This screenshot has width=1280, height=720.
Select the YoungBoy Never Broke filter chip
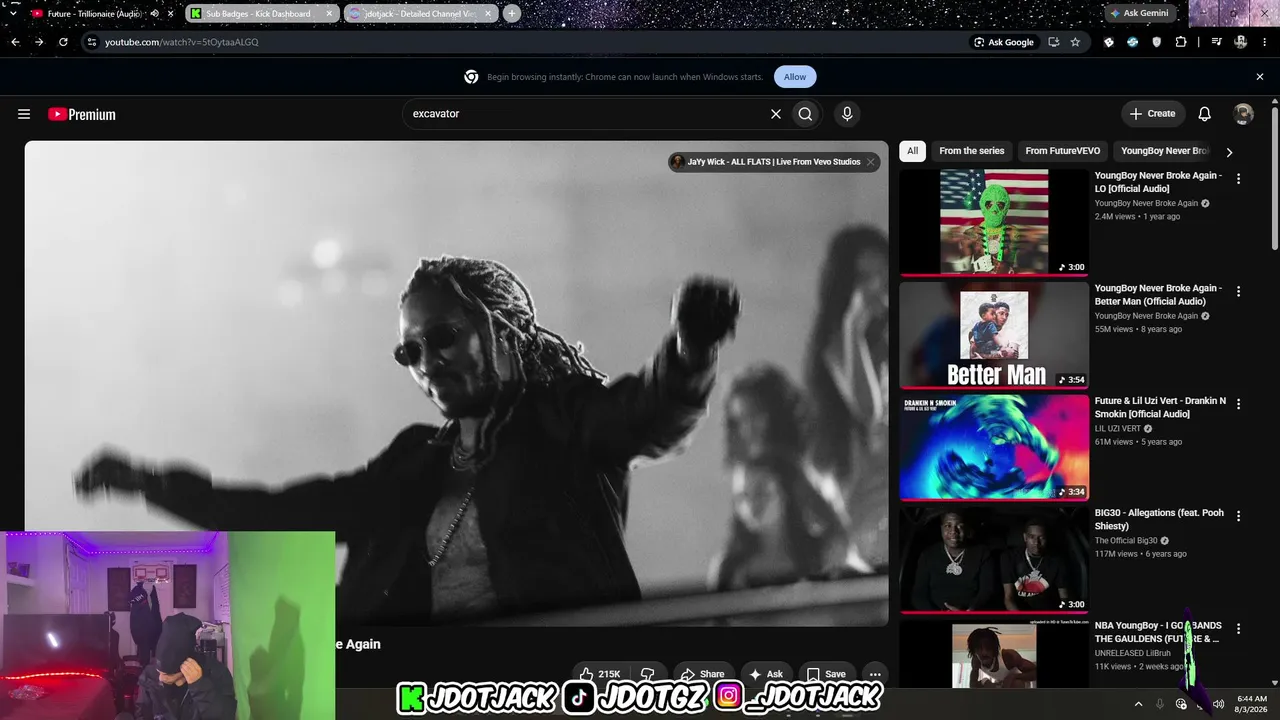click(x=1165, y=151)
